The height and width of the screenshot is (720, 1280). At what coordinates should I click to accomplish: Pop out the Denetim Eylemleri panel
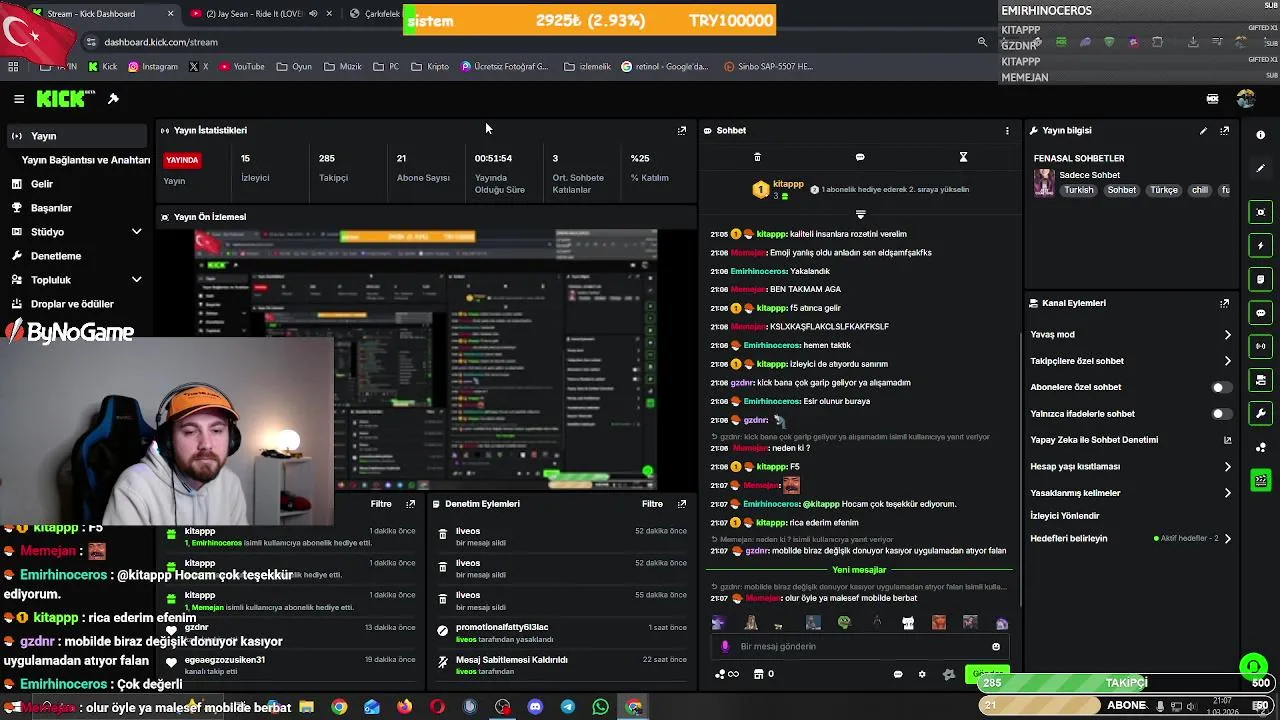tap(682, 504)
